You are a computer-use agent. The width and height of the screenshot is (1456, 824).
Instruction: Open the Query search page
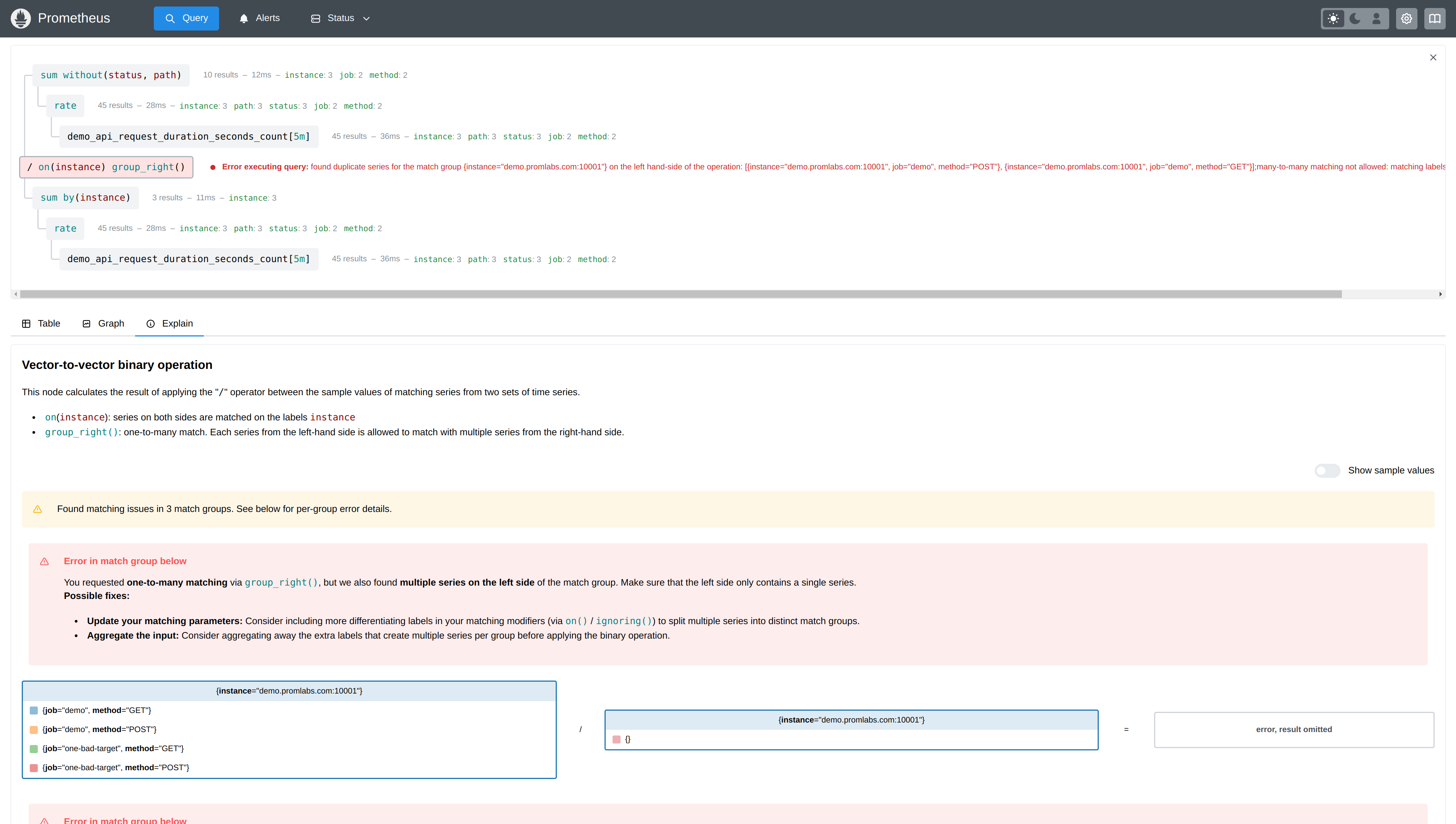186,18
